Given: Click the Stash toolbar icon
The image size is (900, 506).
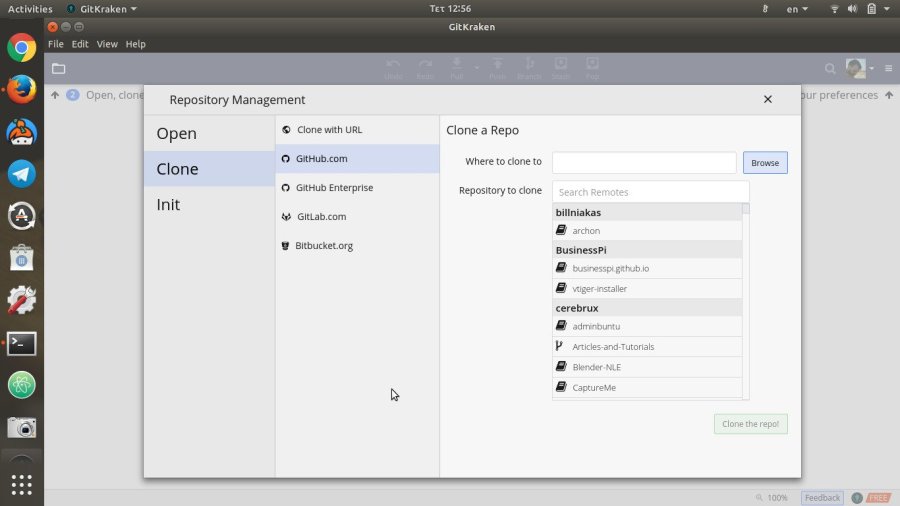Looking at the screenshot, I should tap(561, 68).
